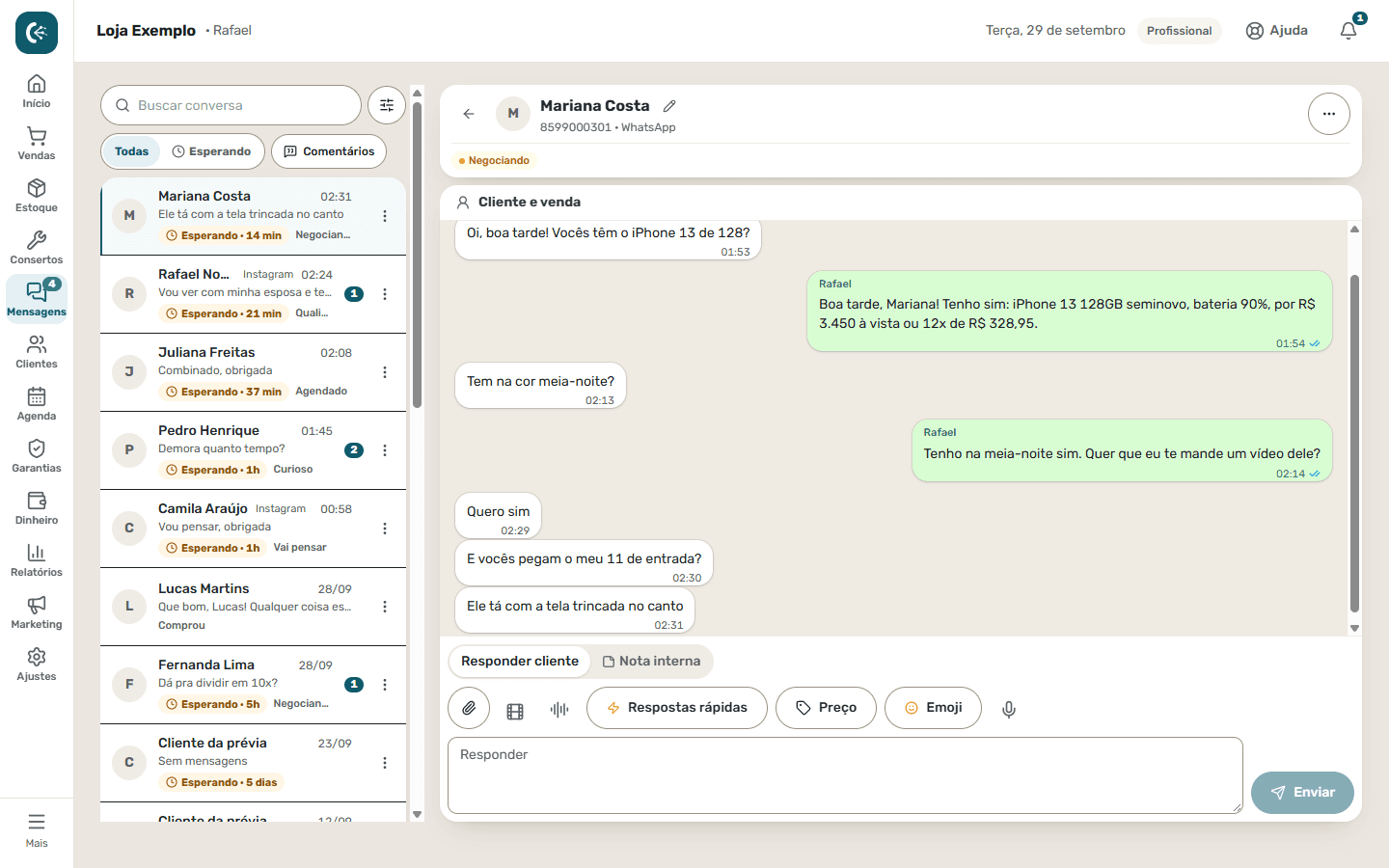Click the 'Ele tá com a tela trincada' chat bubble

click(575, 610)
